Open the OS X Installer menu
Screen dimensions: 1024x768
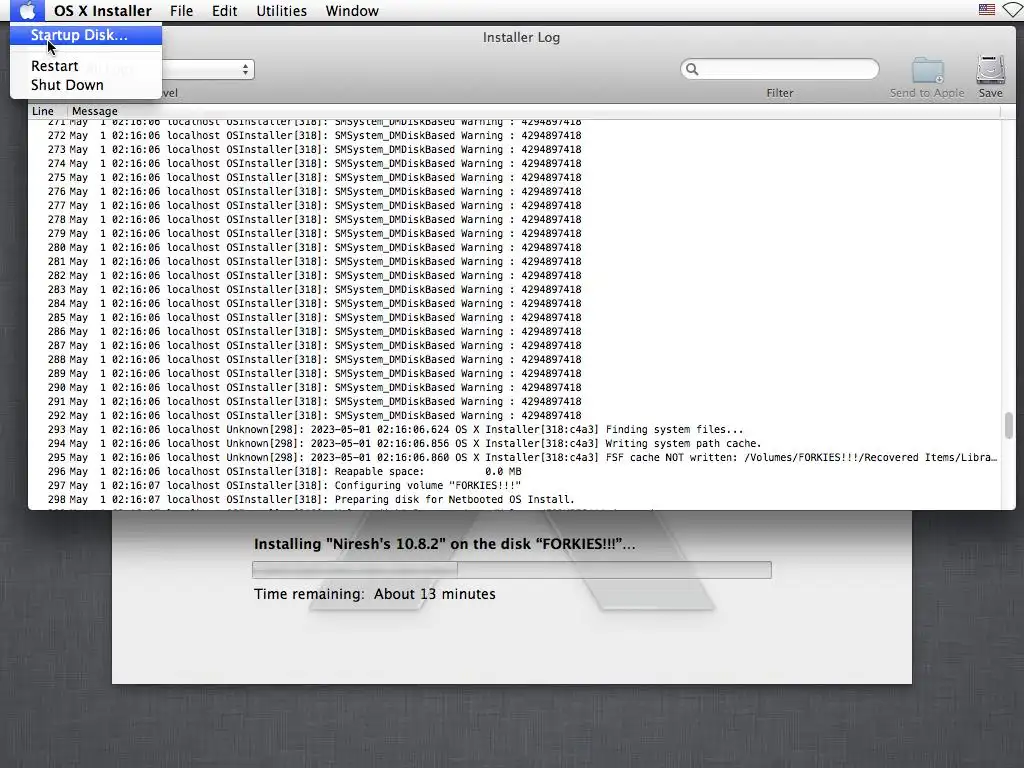103,10
